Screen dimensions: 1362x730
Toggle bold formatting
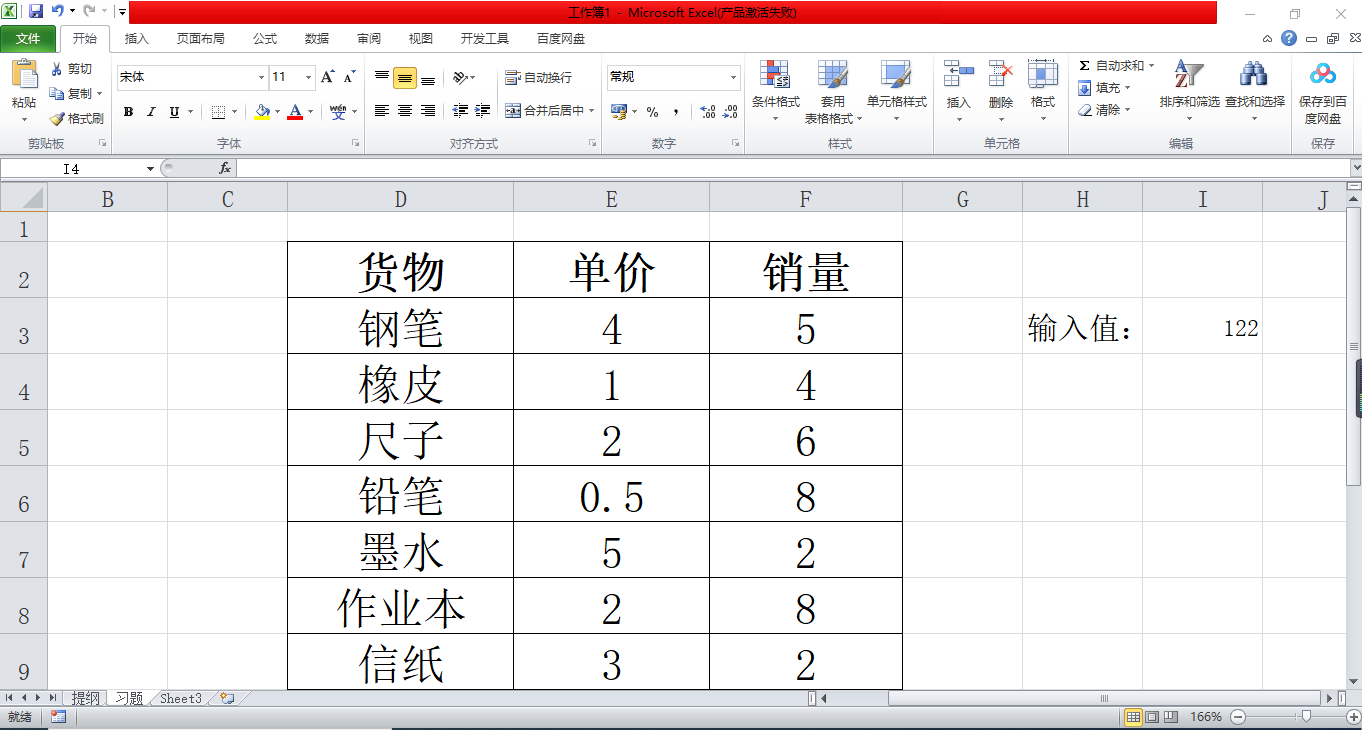(128, 112)
